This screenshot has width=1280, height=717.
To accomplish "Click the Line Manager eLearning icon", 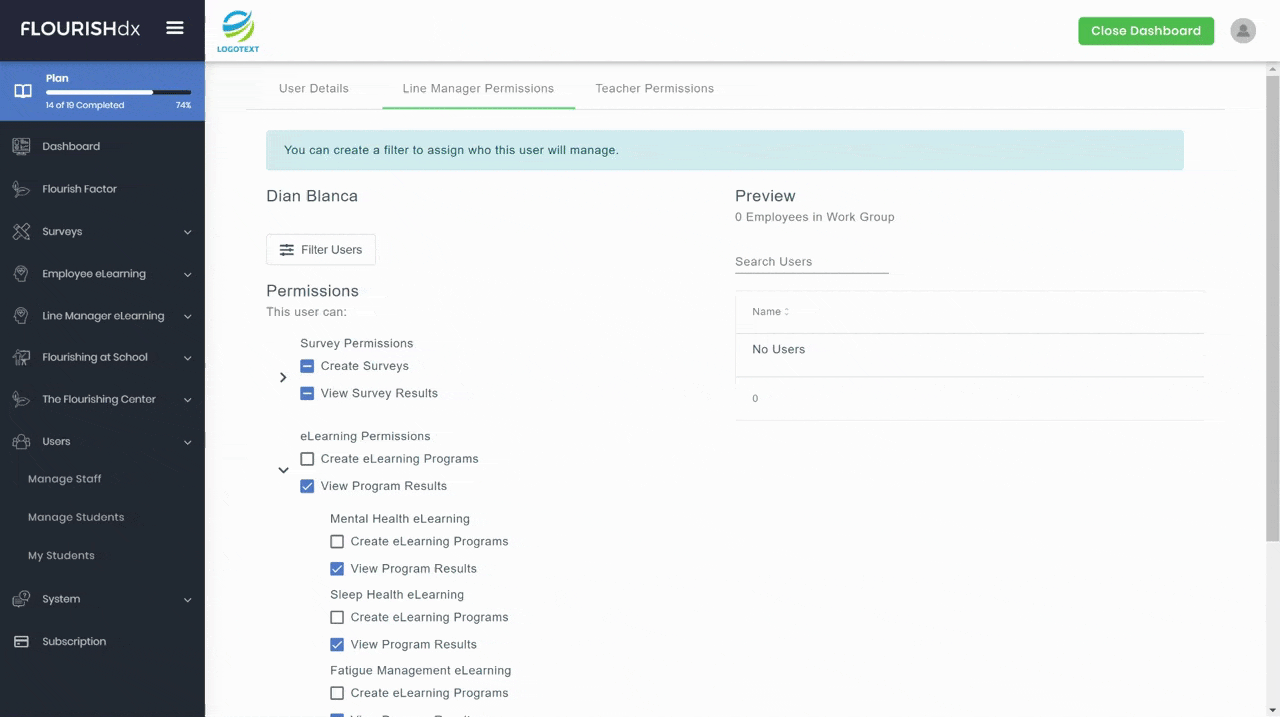I will coord(21,316).
